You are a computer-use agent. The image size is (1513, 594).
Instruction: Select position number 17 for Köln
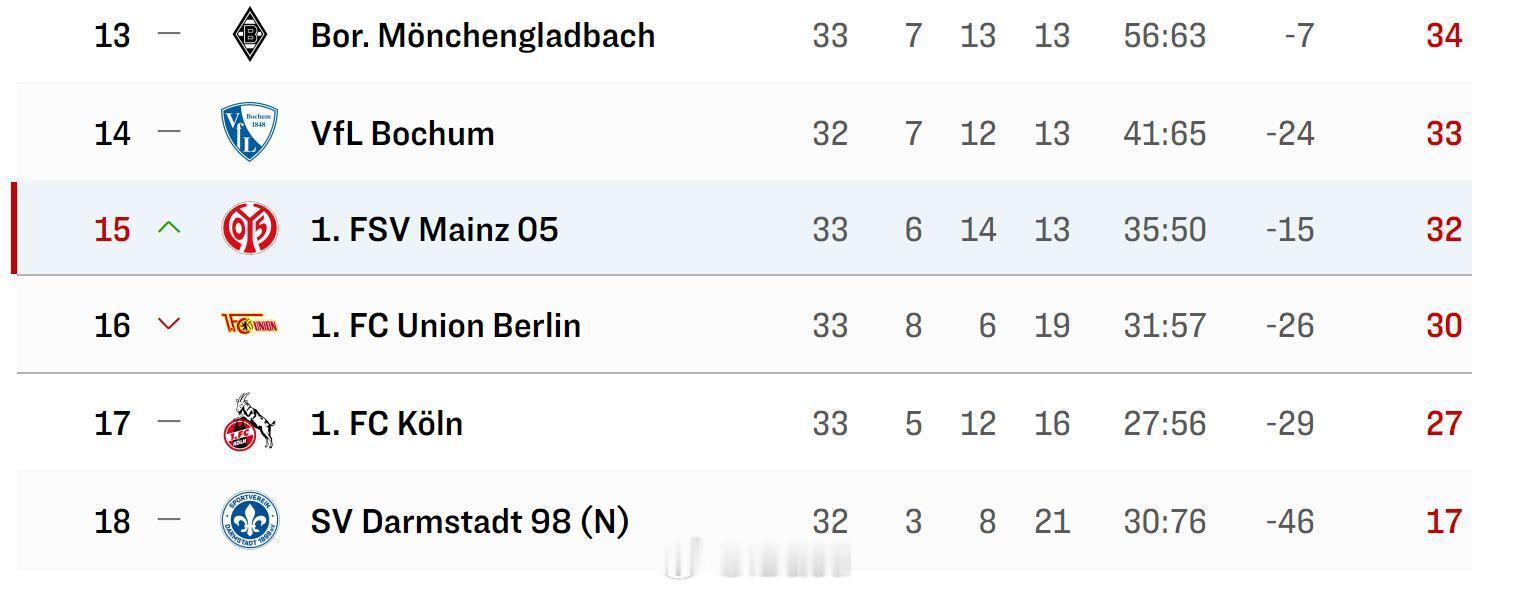click(112, 424)
